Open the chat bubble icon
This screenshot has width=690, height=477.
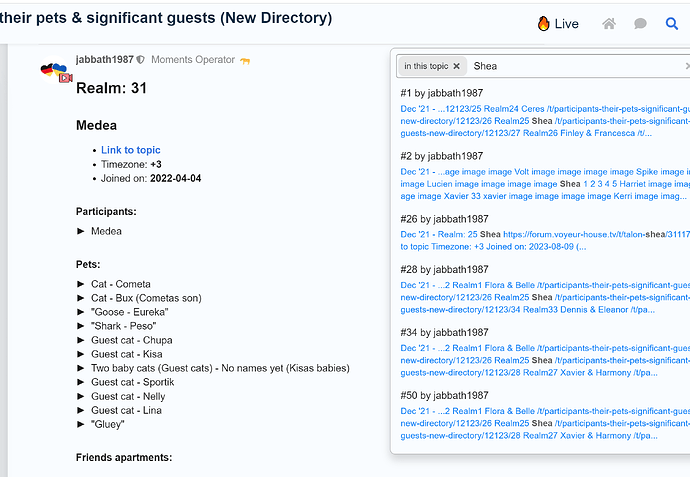640,24
